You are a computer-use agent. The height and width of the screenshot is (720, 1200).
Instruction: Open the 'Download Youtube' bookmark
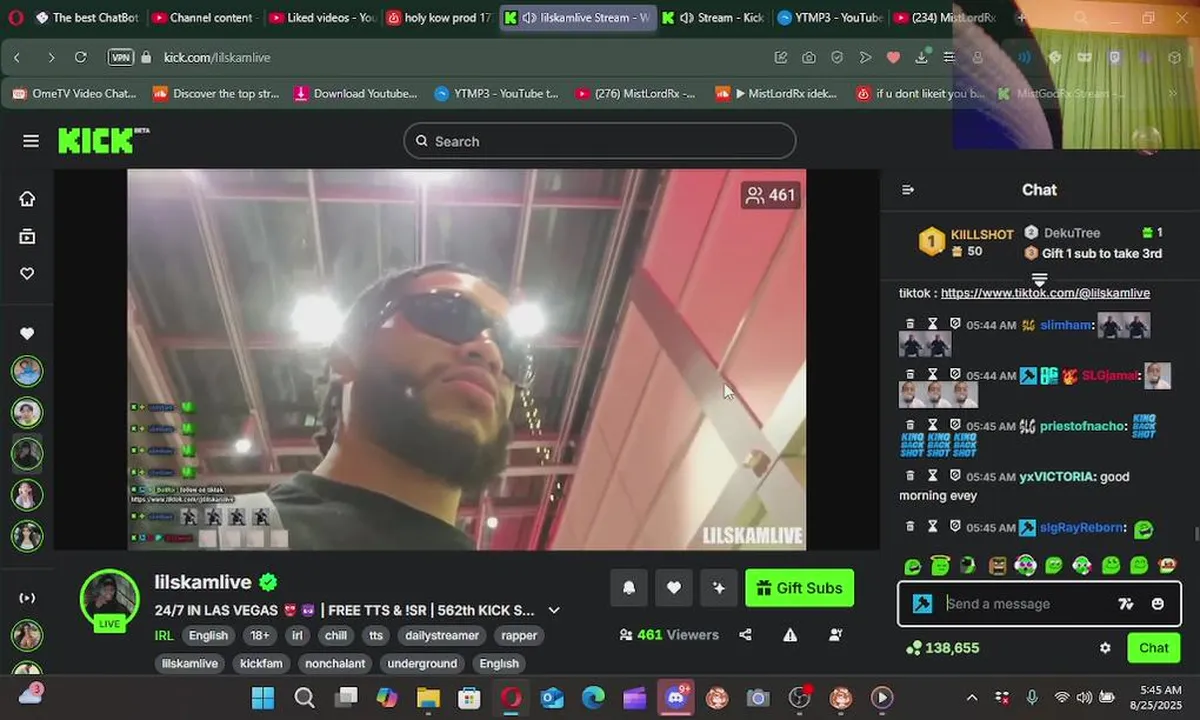[356, 94]
